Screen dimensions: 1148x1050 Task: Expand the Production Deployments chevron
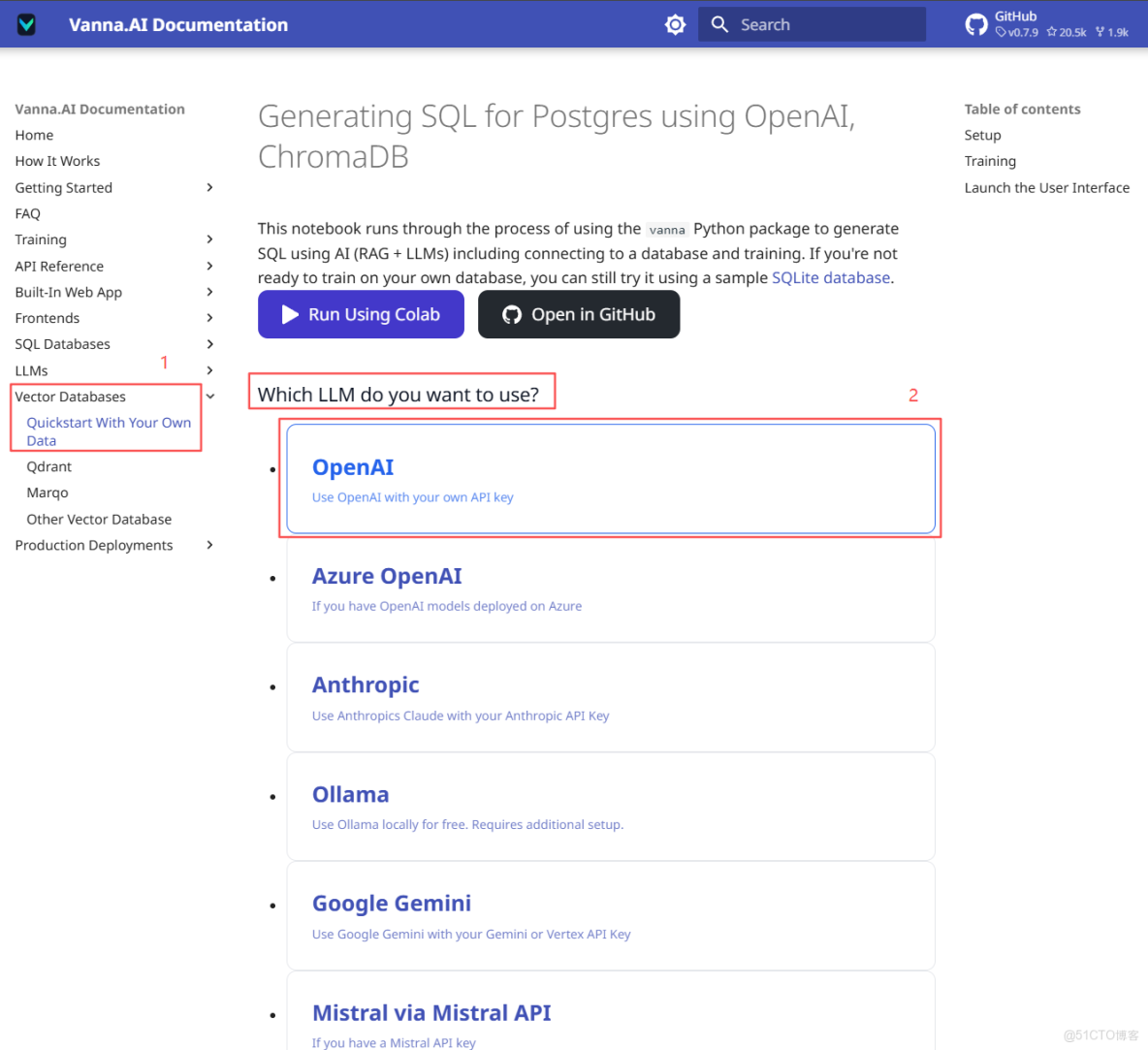[x=209, y=545]
